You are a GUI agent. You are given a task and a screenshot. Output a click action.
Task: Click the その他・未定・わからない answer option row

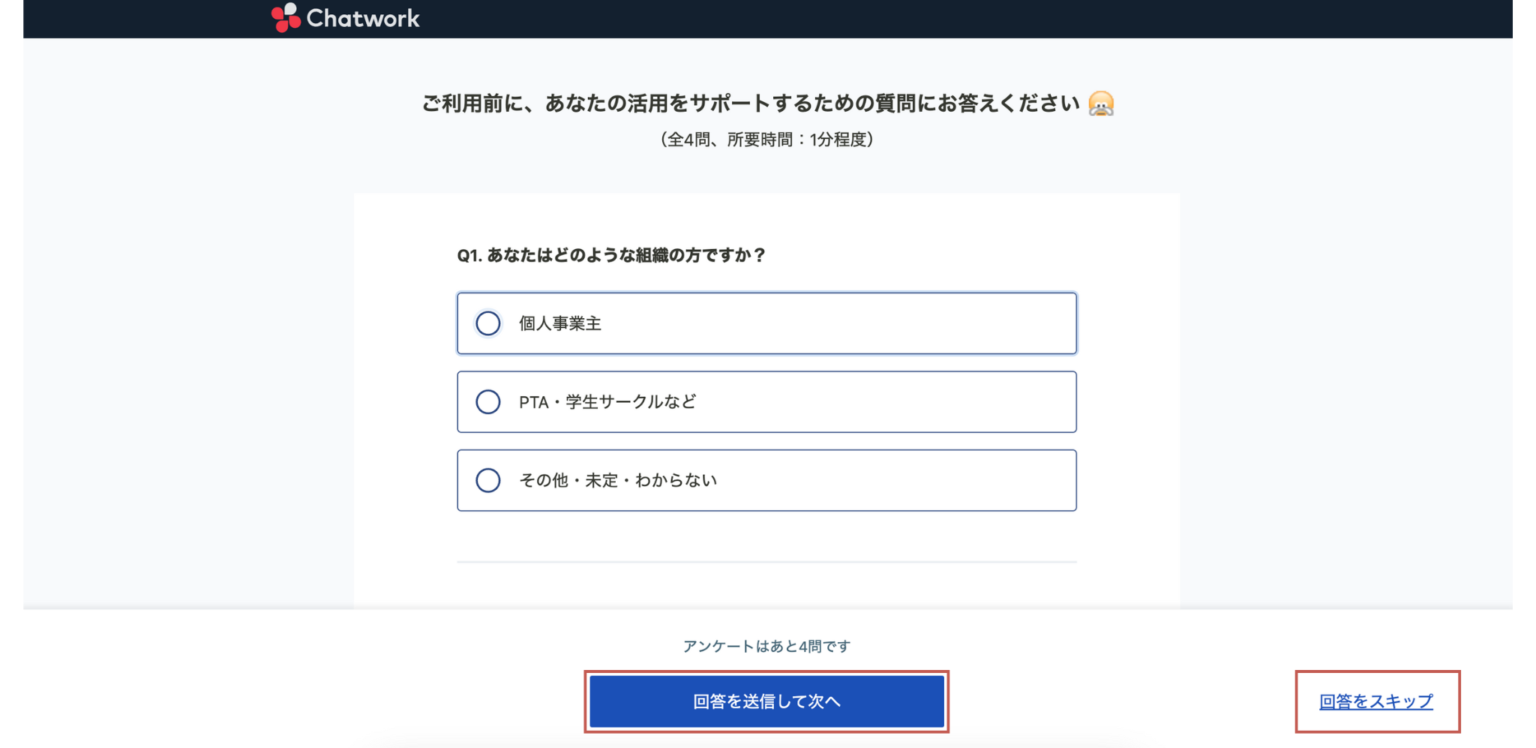(x=766, y=480)
